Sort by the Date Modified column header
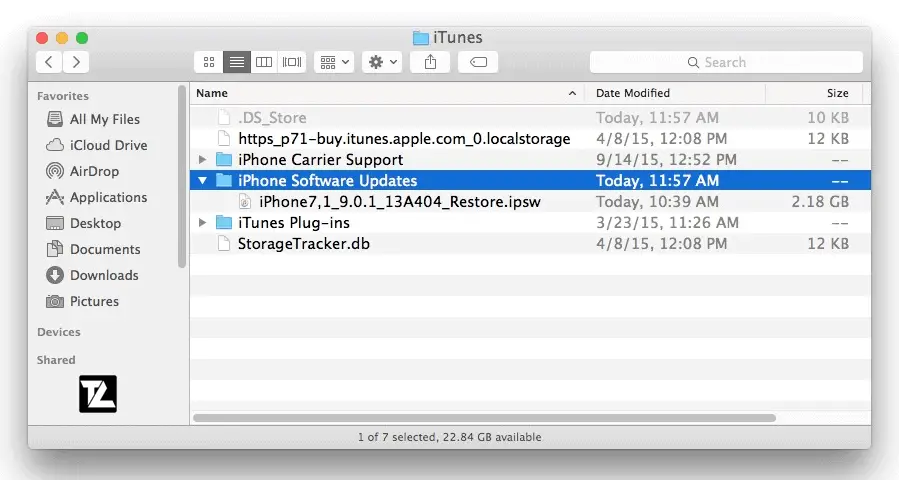 675,93
